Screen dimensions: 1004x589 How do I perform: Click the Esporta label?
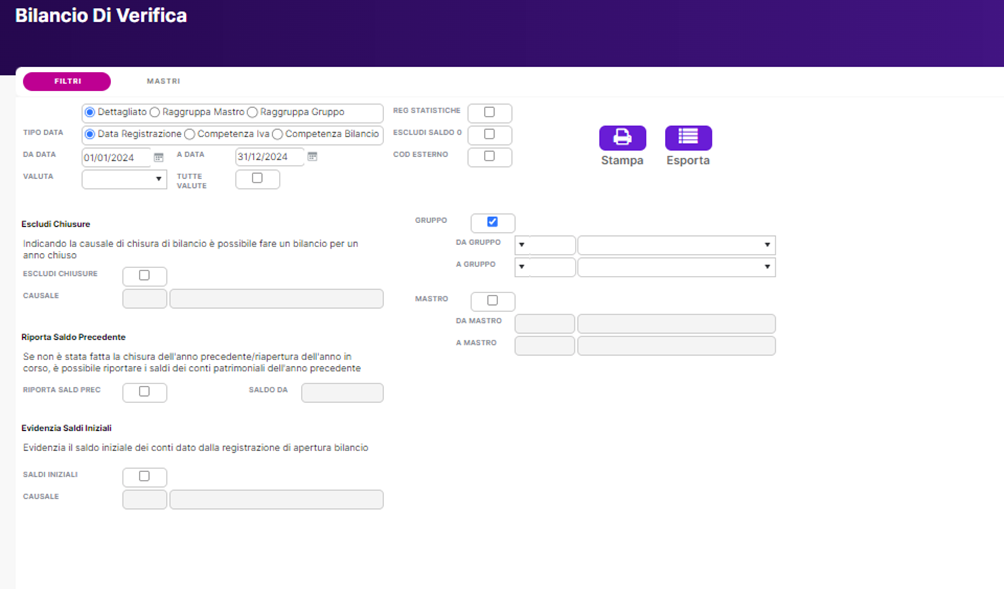pyautogui.click(x=688, y=160)
